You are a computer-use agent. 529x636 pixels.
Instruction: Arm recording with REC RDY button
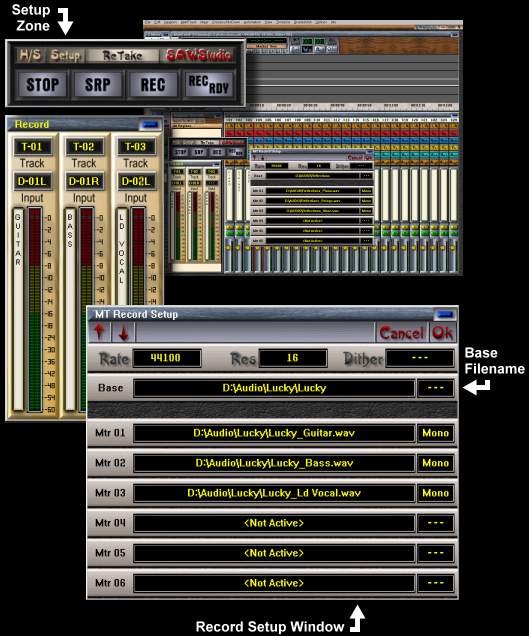(x=209, y=84)
